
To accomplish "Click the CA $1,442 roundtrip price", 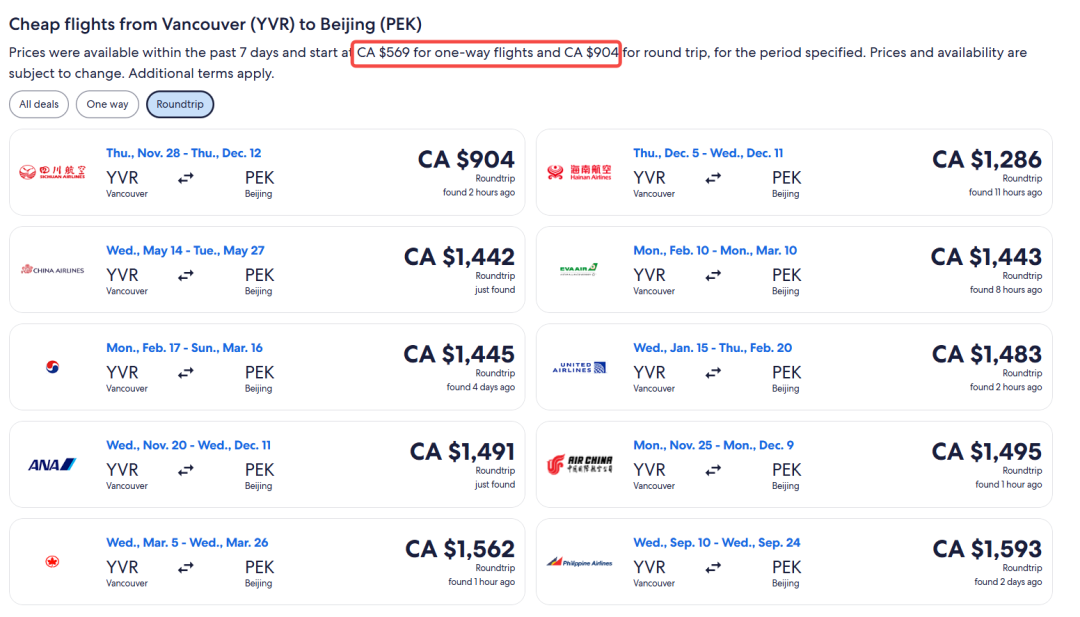I will click(459, 257).
